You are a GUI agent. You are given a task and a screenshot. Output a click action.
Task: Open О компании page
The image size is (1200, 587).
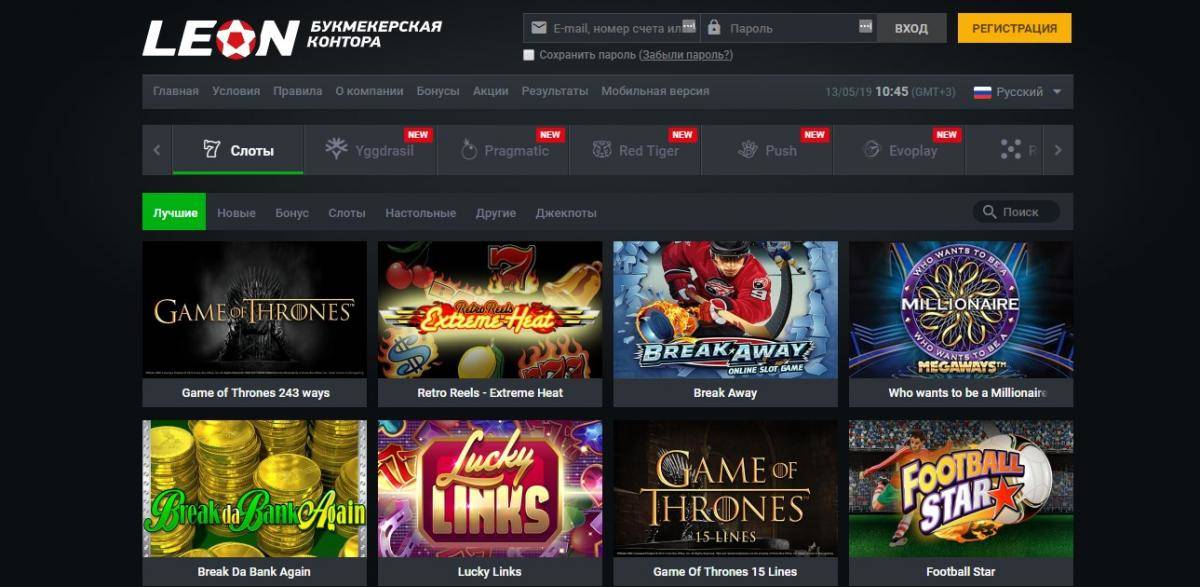(x=369, y=91)
